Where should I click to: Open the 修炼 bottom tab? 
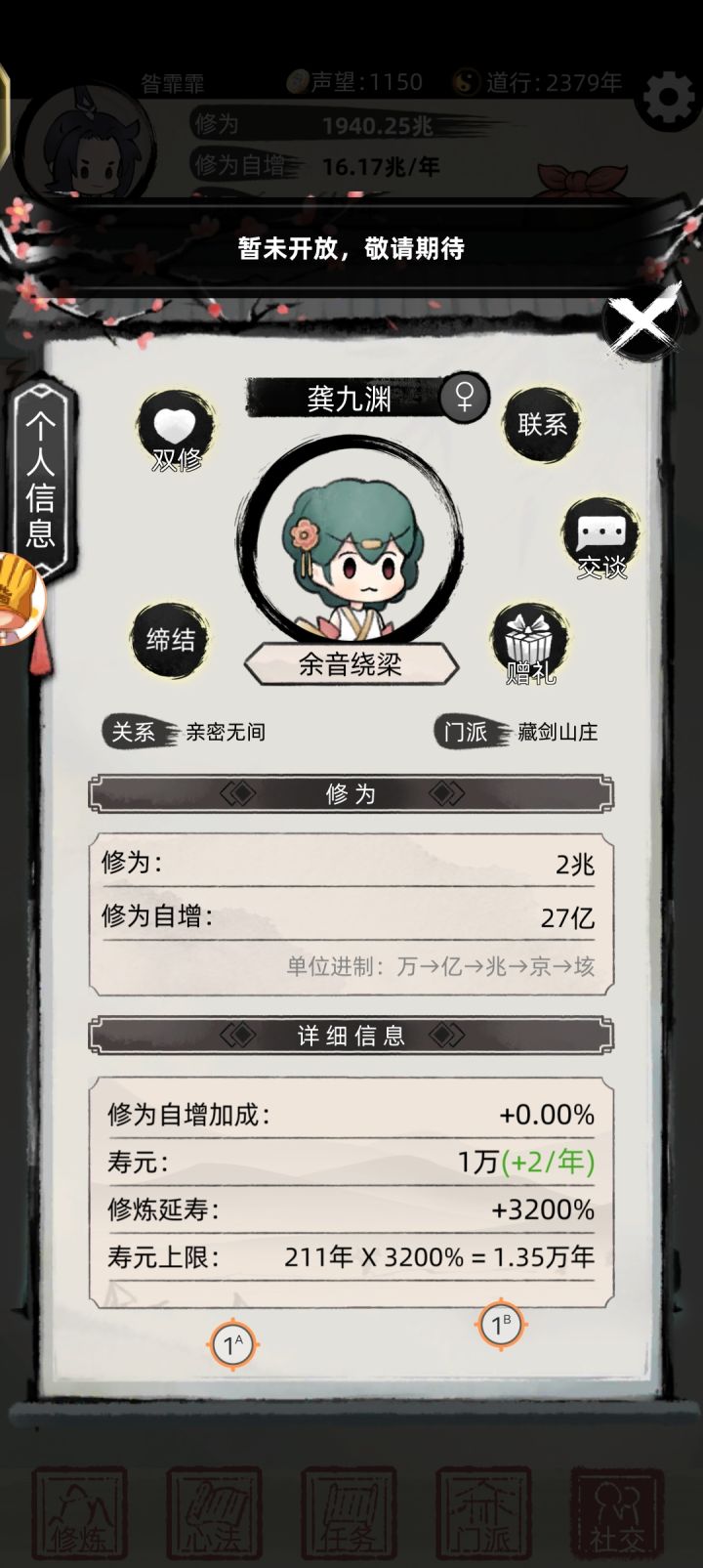79,1513
